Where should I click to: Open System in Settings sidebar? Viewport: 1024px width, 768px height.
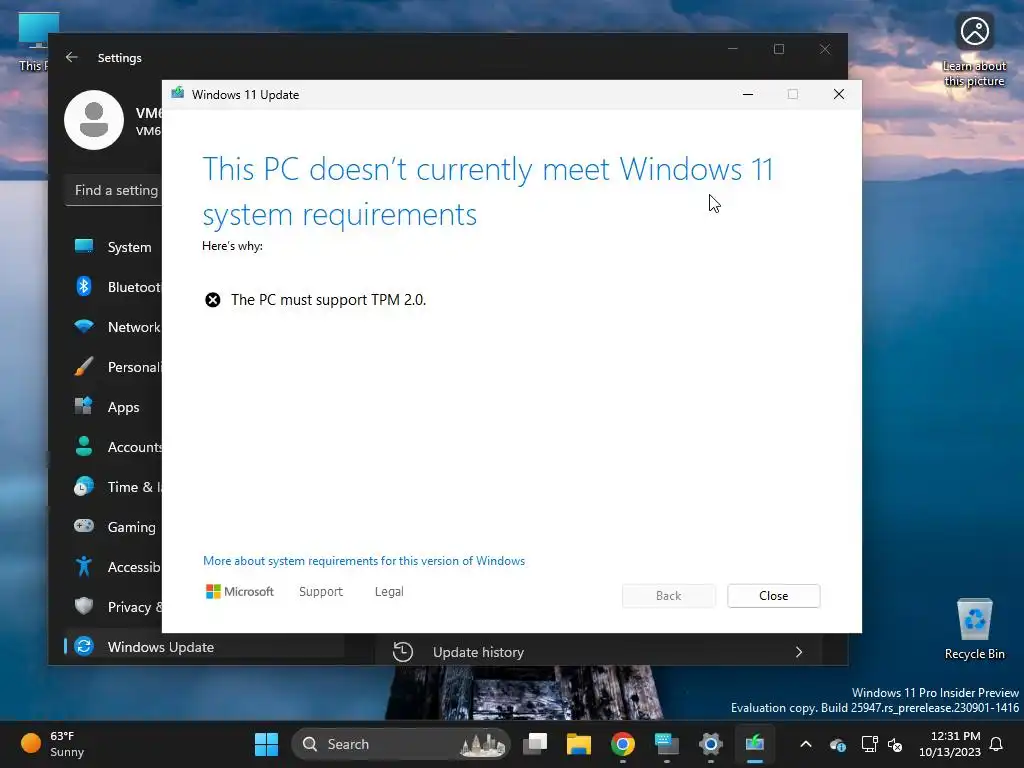(114, 247)
